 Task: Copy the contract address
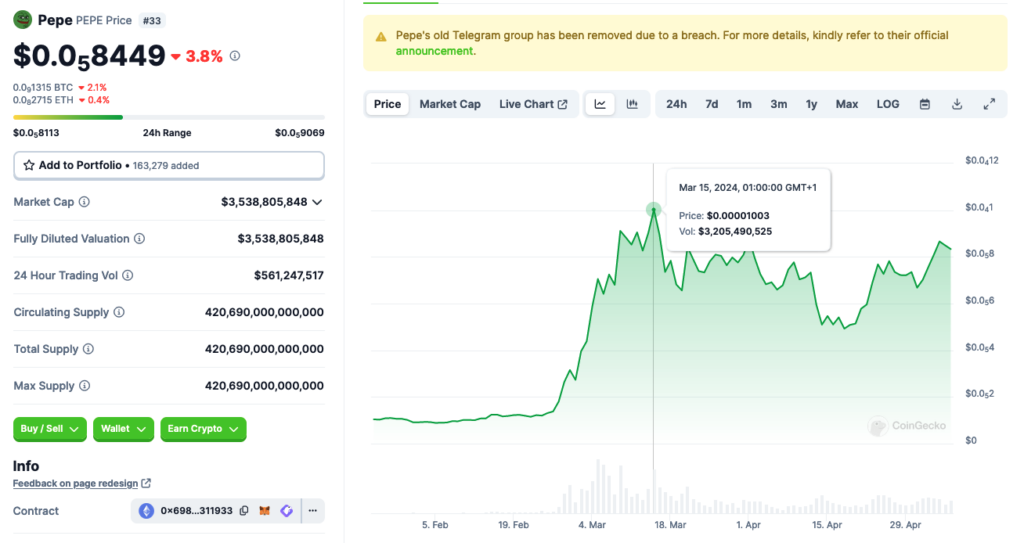click(x=244, y=511)
